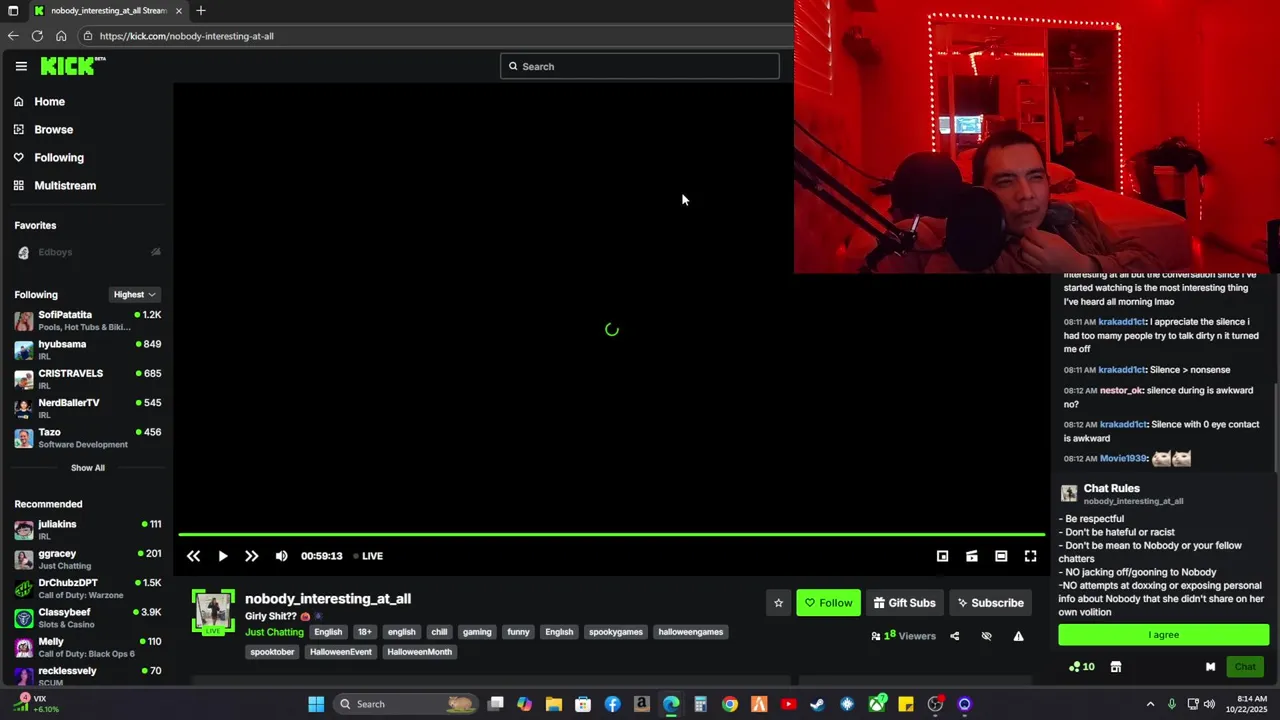
Task: Open Tazo channel
Action: pyautogui.click(x=87, y=438)
